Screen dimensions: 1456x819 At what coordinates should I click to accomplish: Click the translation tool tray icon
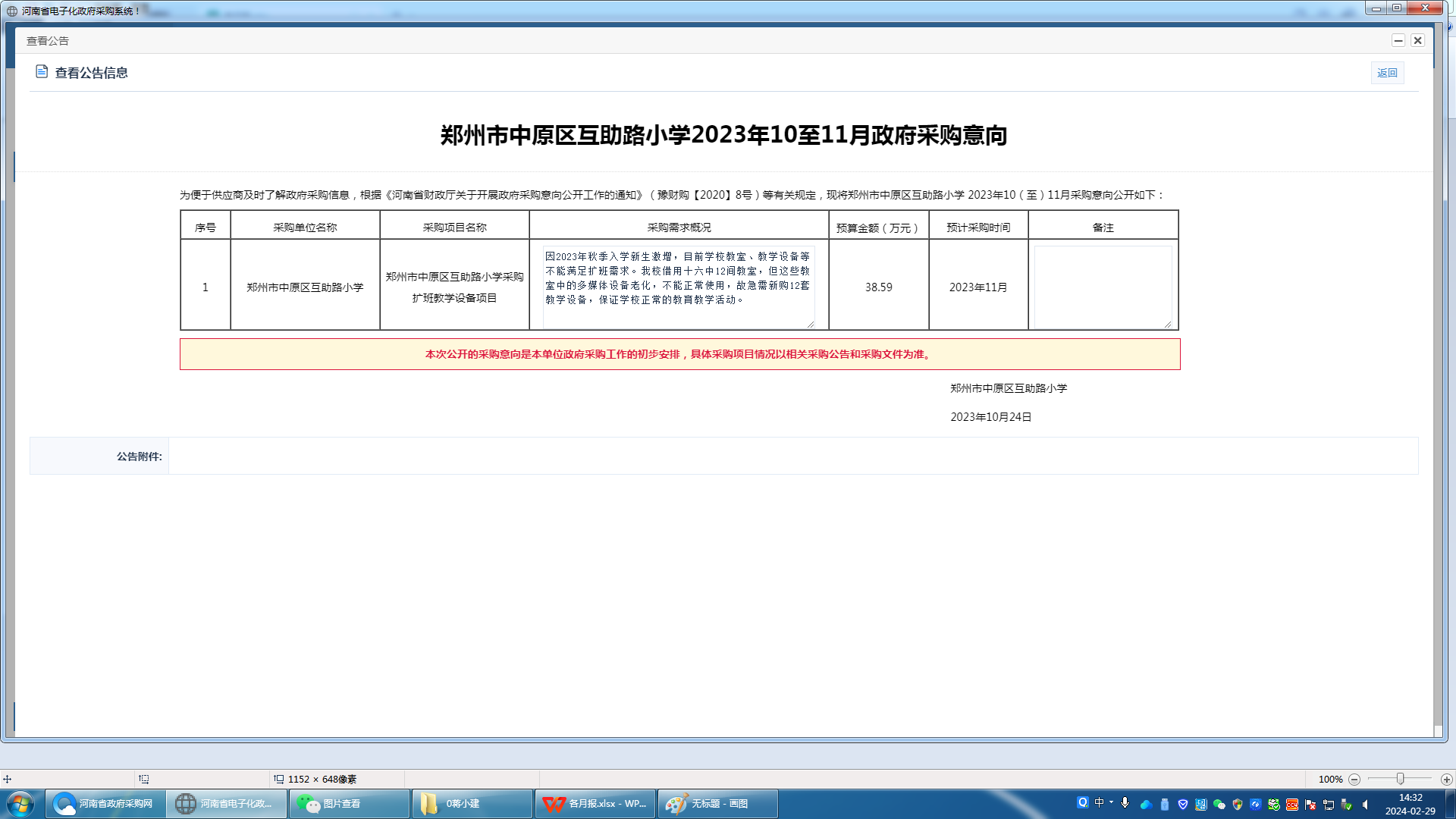coord(1201,805)
